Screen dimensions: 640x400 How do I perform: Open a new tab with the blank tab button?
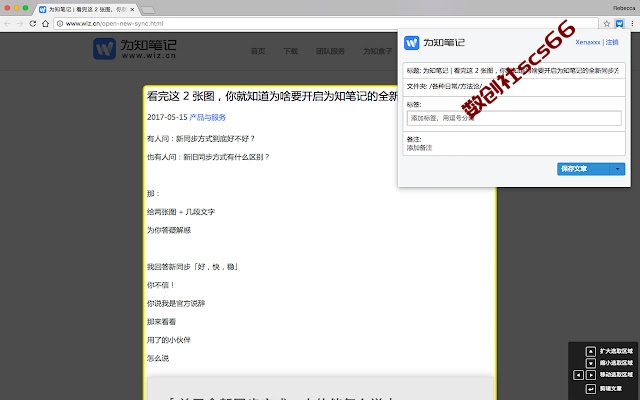(x=147, y=10)
